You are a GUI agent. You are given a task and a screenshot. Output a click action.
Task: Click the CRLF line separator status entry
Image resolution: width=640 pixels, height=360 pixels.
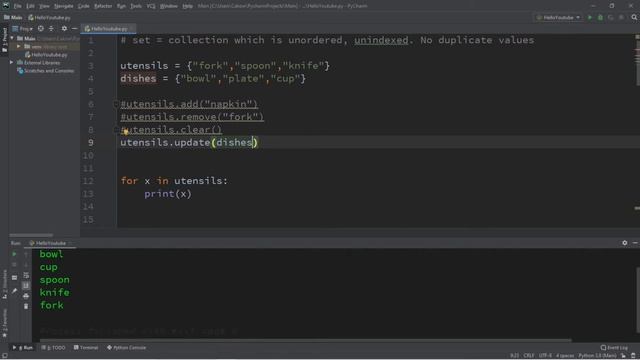pyautogui.click(x=529, y=356)
